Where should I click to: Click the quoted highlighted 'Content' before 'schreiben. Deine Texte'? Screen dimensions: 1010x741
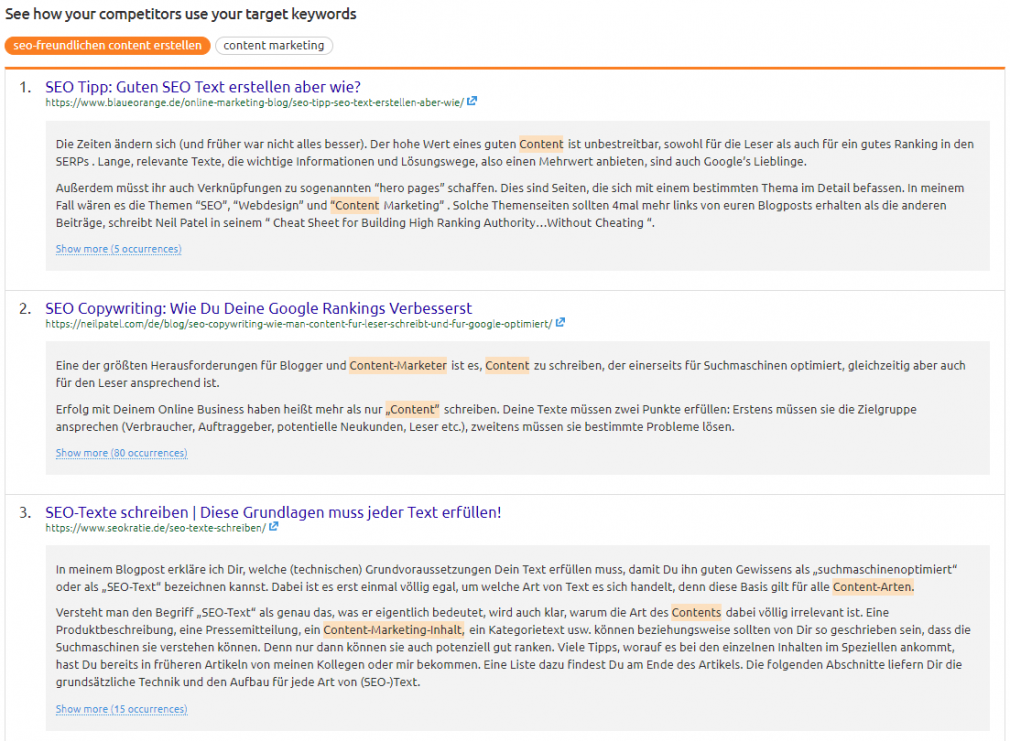412,410
